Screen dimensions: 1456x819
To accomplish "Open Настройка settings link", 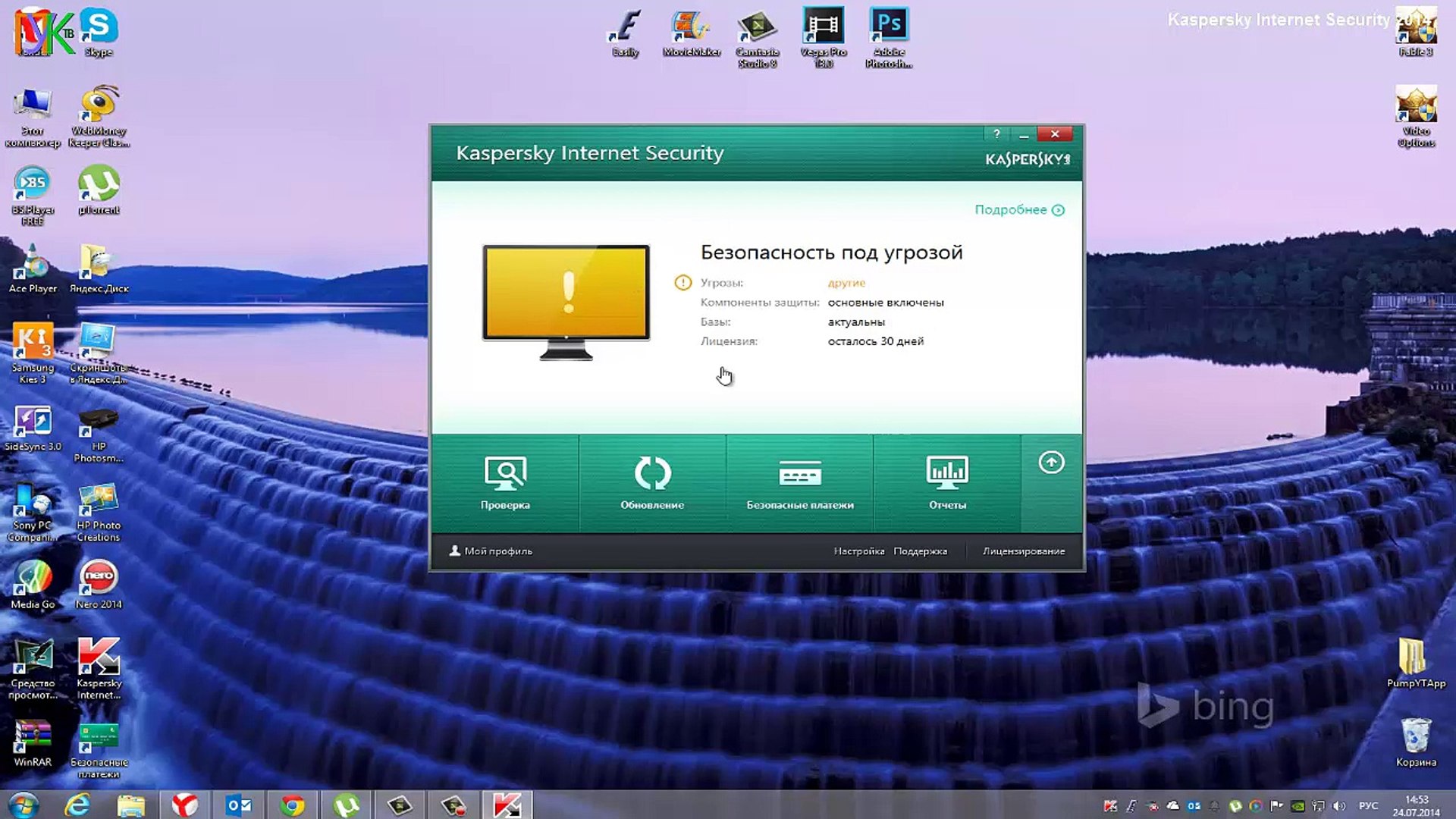I will pyautogui.click(x=859, y=551).
